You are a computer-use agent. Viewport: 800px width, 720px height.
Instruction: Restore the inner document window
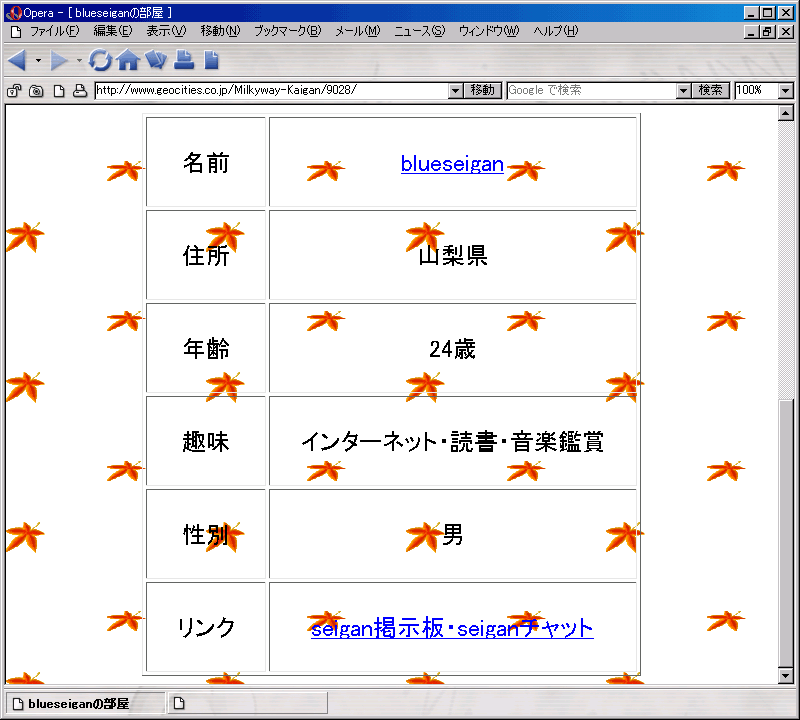[768, 32]
